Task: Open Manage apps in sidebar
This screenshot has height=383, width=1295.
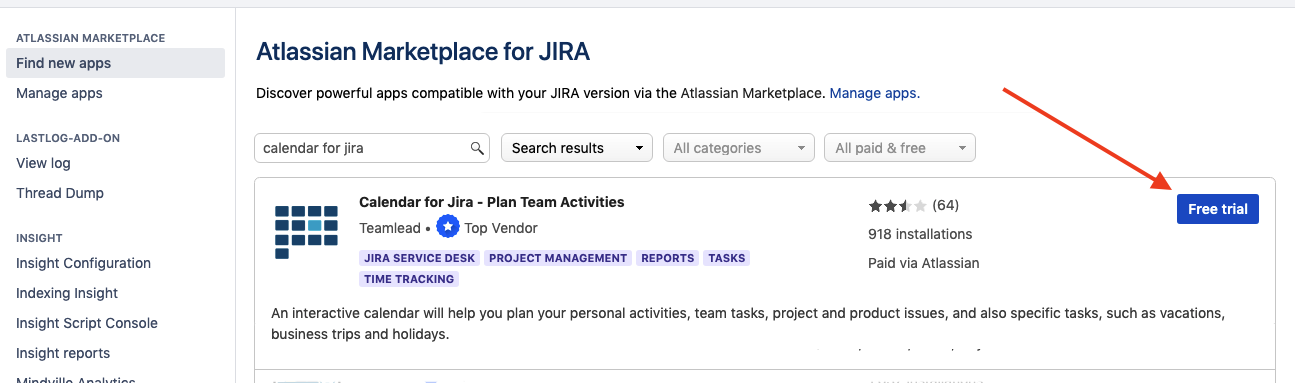Action: pyautogui.click(x=59, y=93)
